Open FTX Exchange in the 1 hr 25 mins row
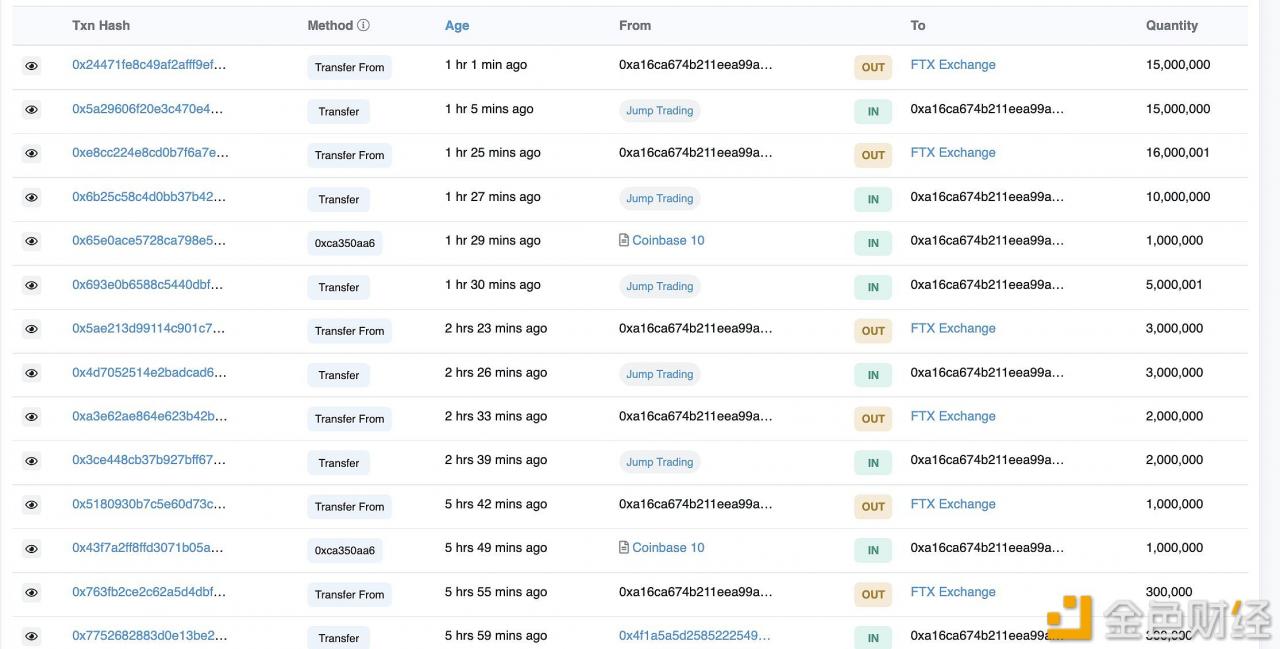This screenshot has height=649, width=1280. 953,153
